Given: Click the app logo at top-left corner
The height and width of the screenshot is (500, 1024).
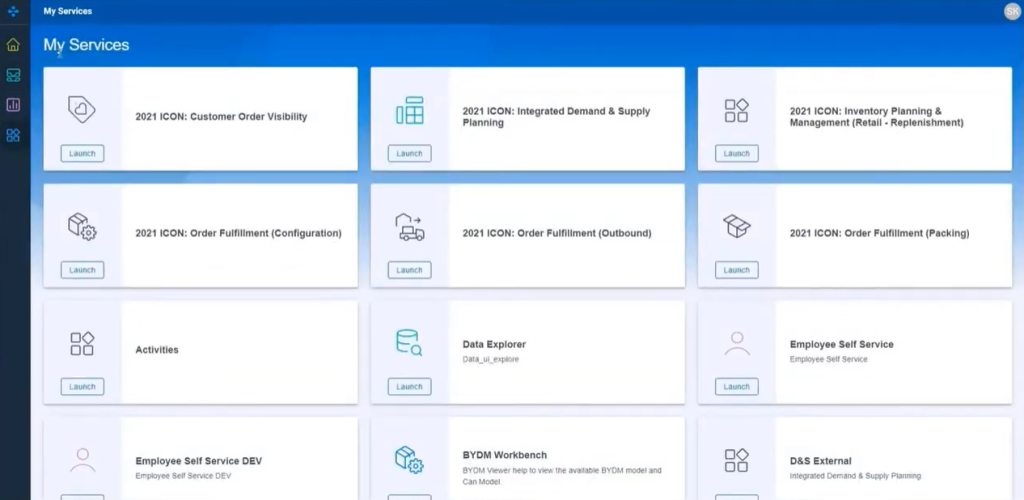Looking at the screenshot, I should pos(13,11).
